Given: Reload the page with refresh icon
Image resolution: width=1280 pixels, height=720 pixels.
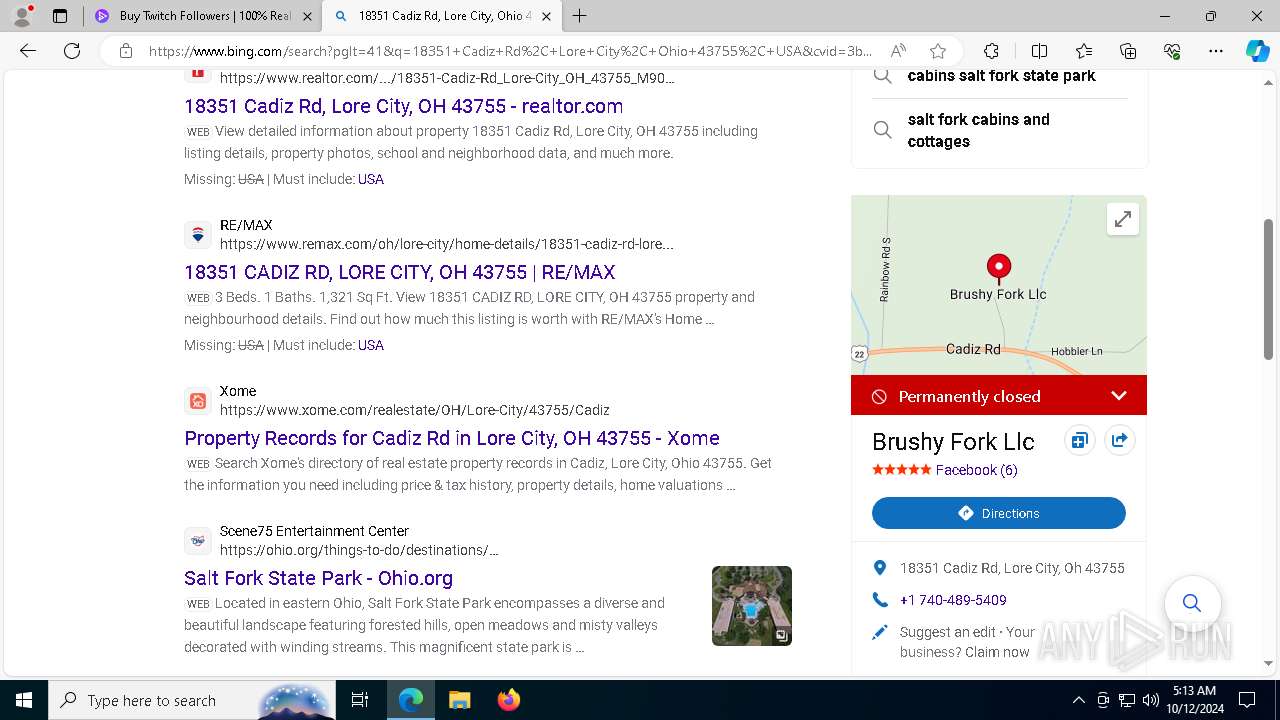Looking at the screenshot, I should 72,51.
